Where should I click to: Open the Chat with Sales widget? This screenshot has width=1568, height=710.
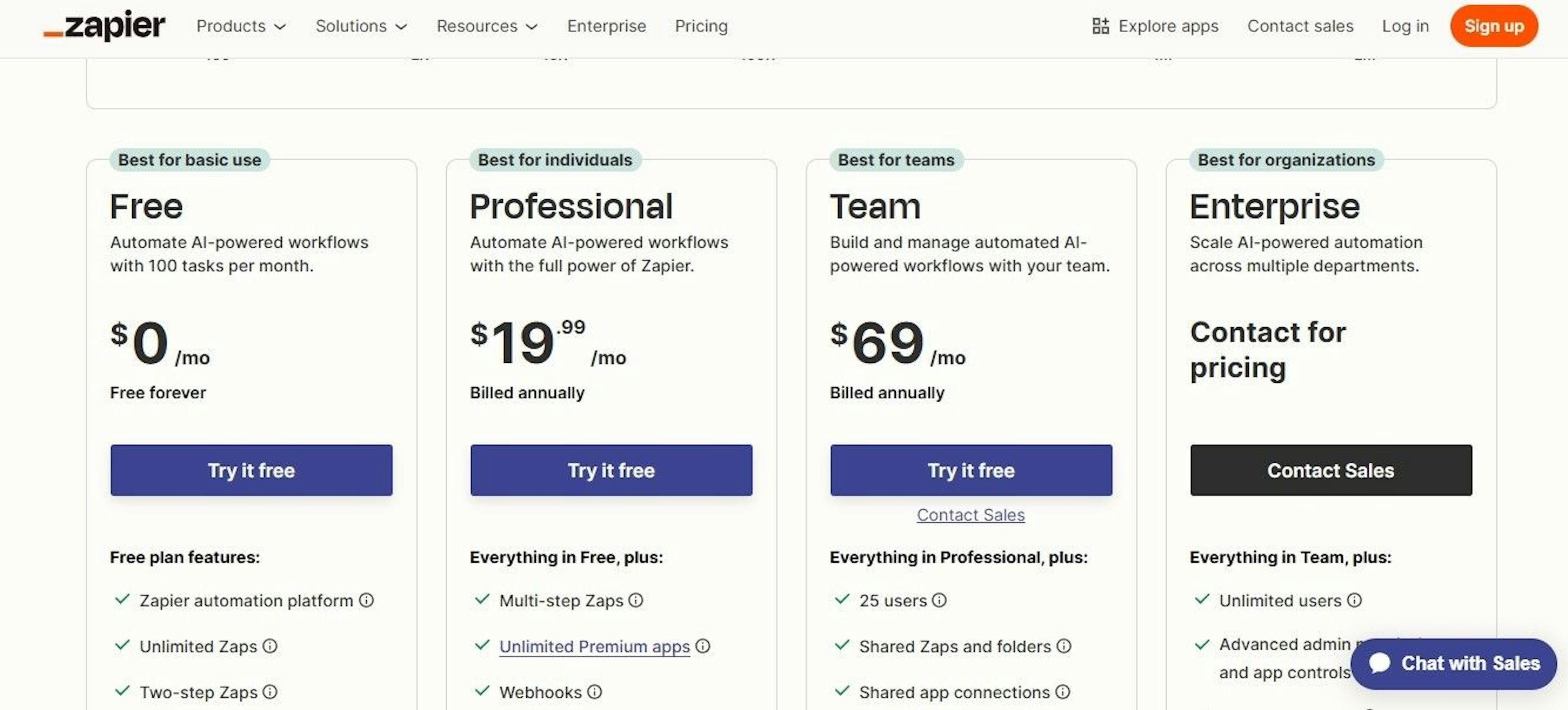pos(1454,663)
